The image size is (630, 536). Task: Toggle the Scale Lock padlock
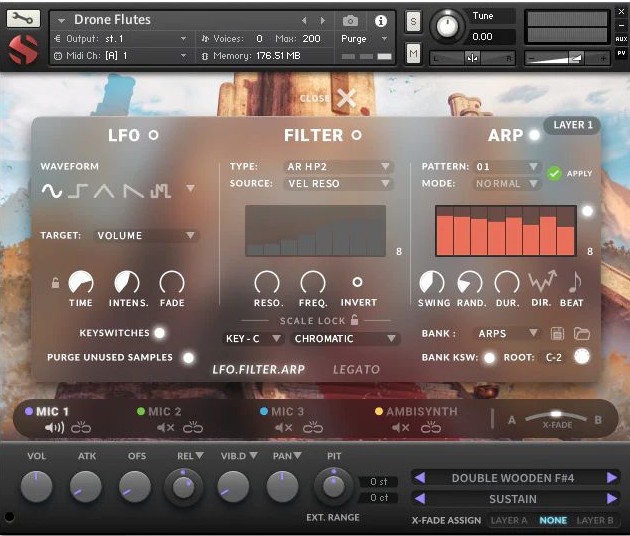(354, 320)
